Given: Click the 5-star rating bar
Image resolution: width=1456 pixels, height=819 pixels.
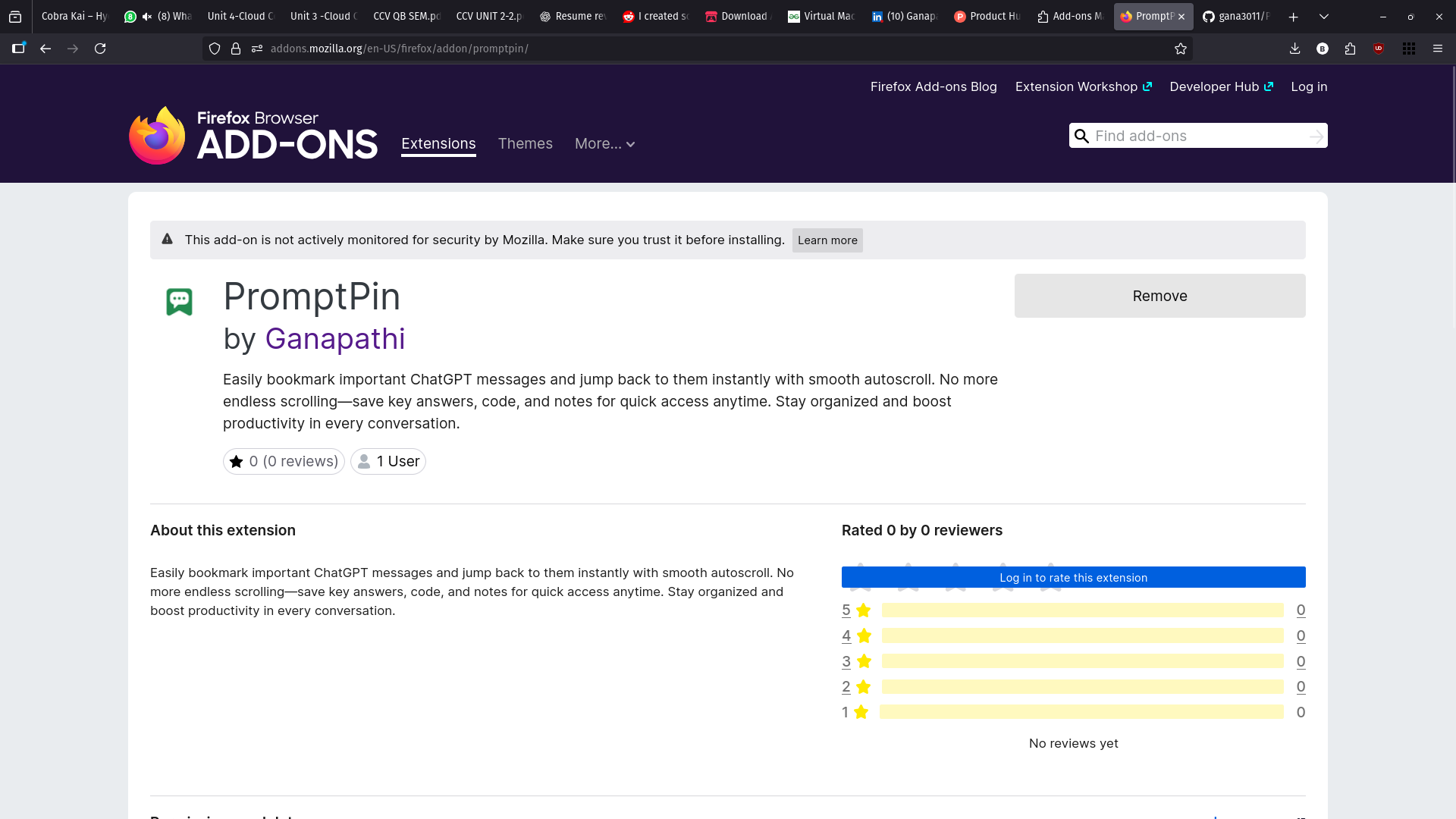Looking at the screenshot, I should pyautogui.click(x=1083, y=610).
